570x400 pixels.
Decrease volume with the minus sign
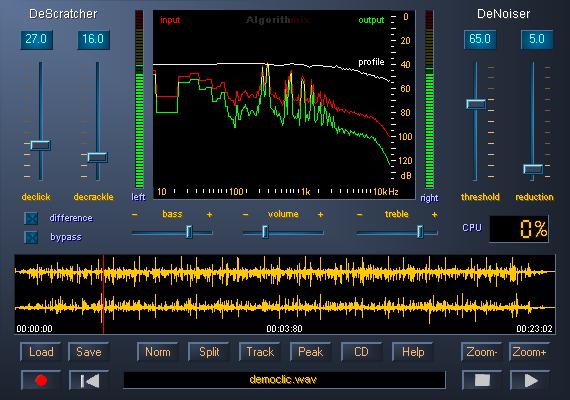click(245, 215)
